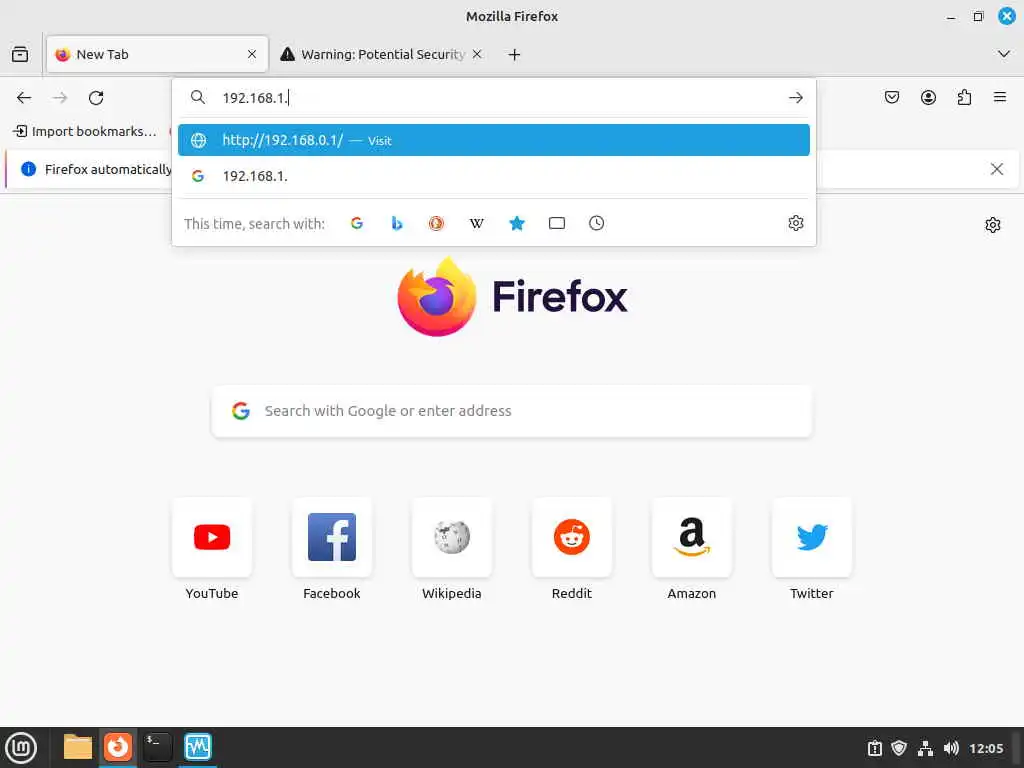Open the 12:05 clock calendar
Screen dimensions: 1024x768
(986, 748)
